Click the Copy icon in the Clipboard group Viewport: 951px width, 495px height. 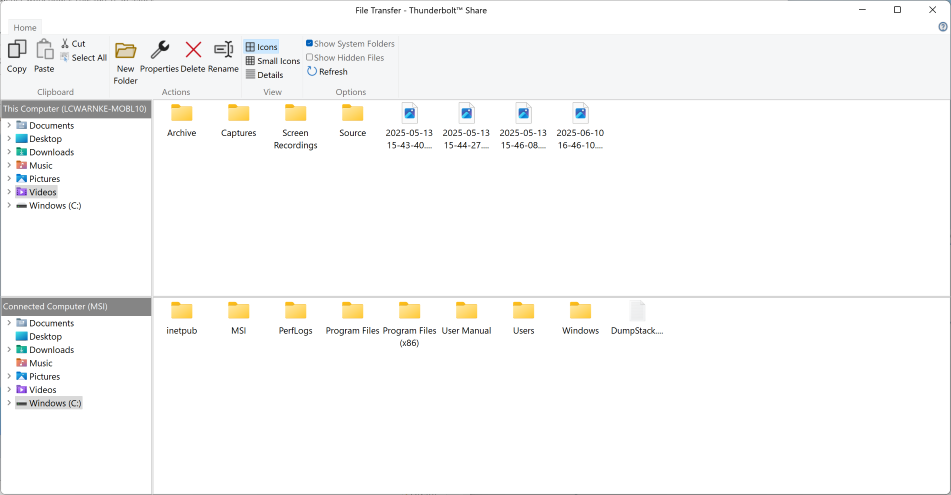click(x=17, y=50)
